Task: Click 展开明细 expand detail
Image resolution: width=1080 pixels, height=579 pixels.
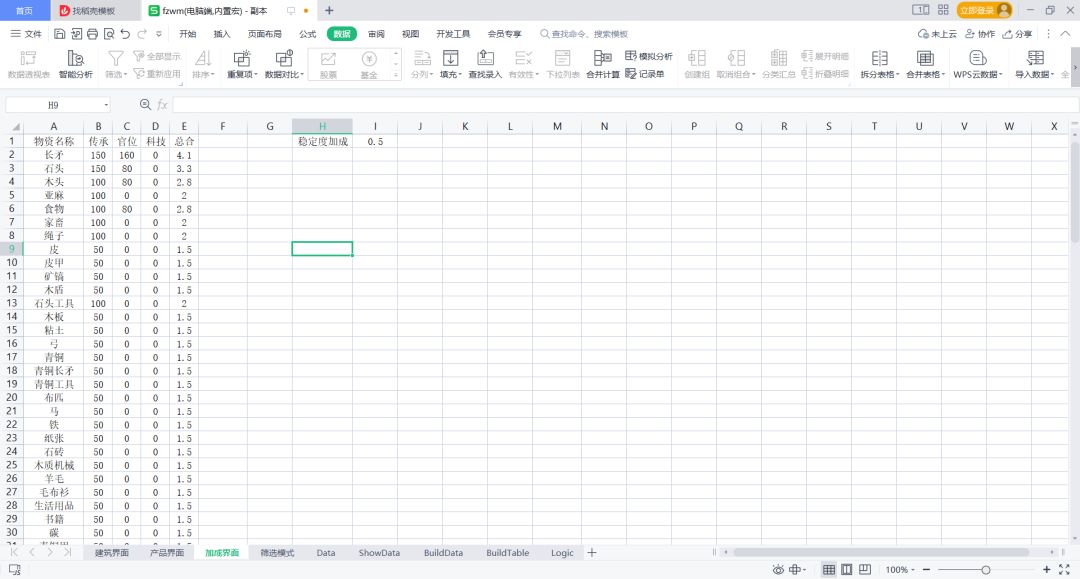Action: pyautogui.click(x=825, y=56)
